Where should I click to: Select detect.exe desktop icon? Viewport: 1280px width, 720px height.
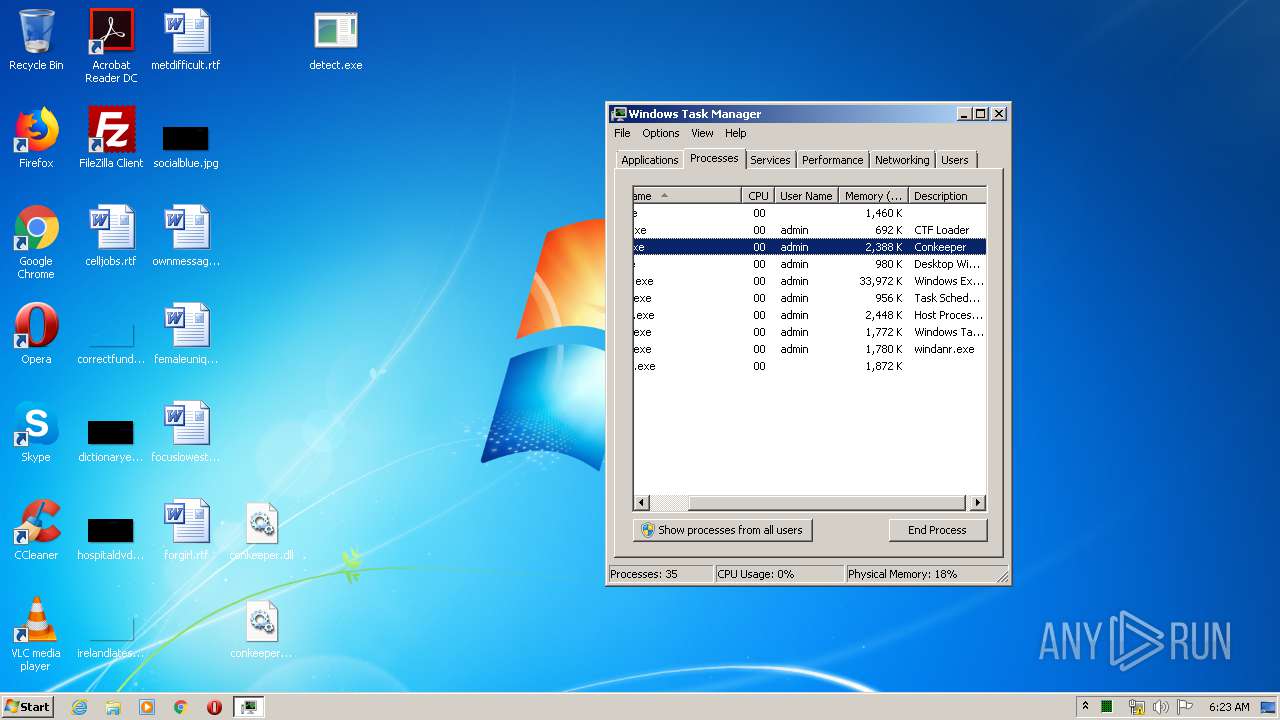coord(336,40)
